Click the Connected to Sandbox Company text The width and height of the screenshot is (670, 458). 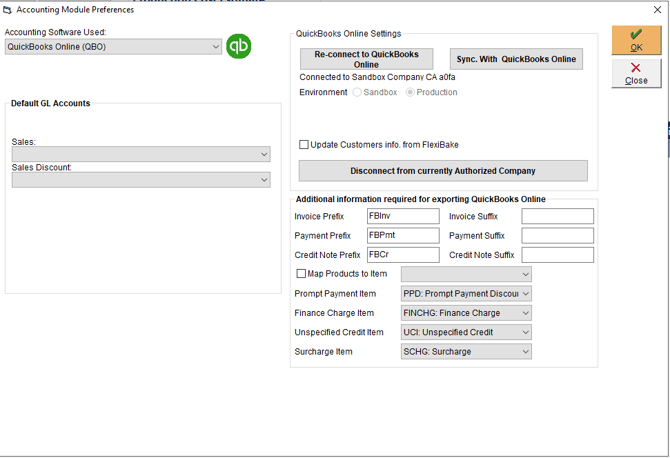click(377, 77)
